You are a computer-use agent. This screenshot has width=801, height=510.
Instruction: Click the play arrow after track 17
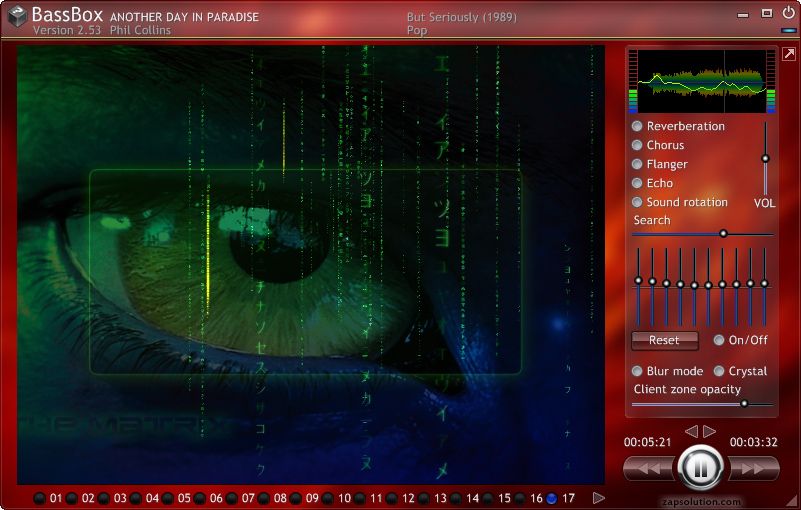coord(599,498)
